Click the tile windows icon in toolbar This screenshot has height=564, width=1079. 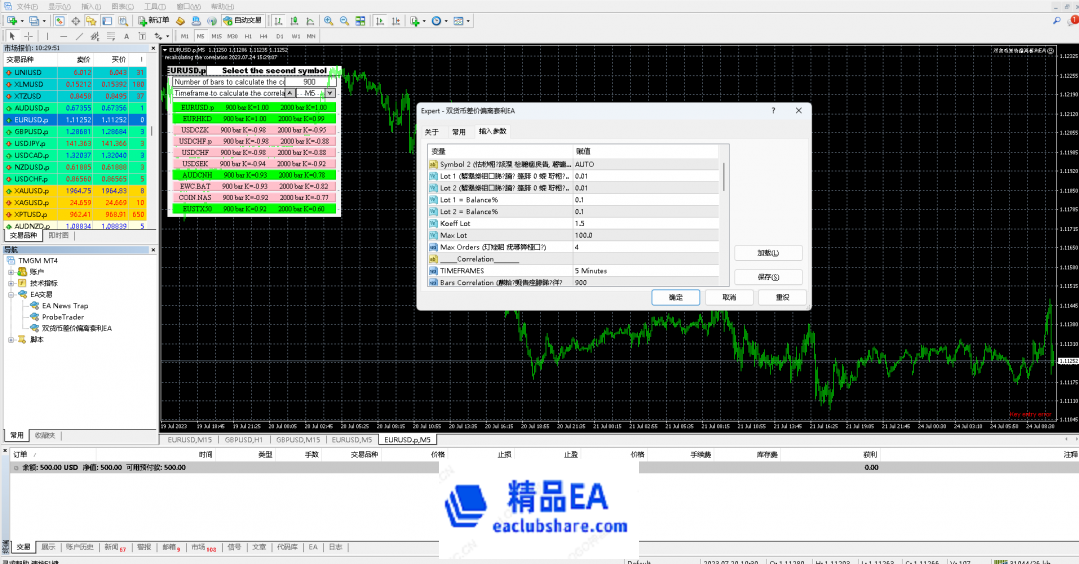click(x=361, y=20)
